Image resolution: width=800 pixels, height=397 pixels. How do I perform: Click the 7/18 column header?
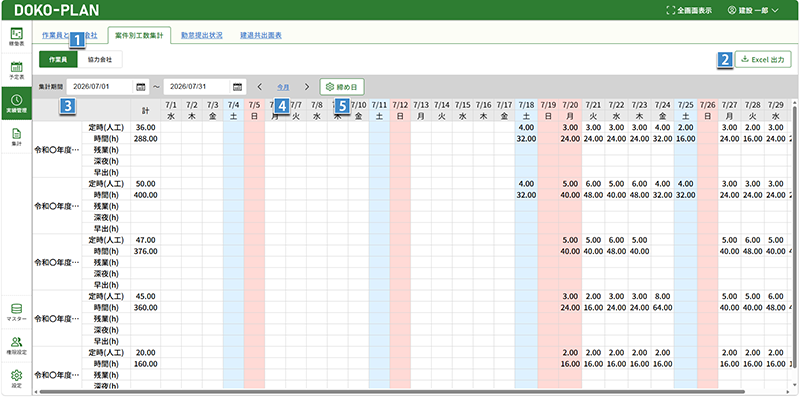click(526, 104)
